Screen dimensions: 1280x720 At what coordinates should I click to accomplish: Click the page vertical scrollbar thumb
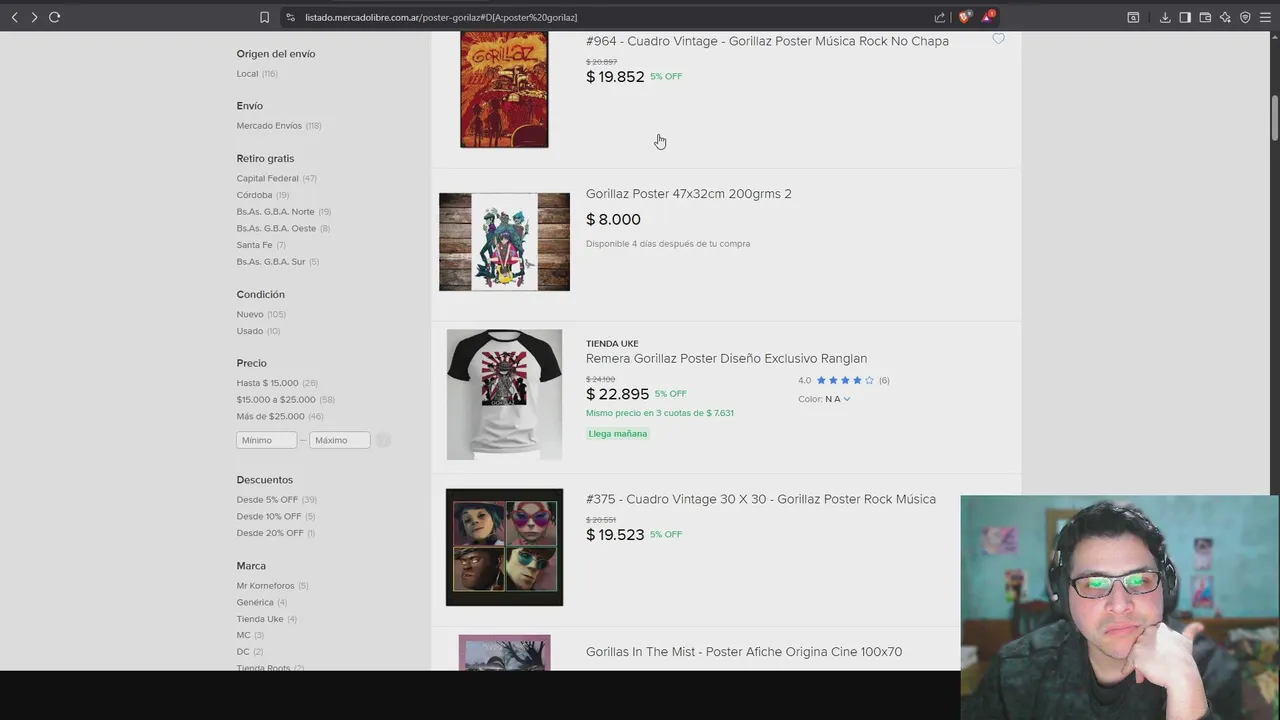pyautogui.click(x=1274, y=118)
